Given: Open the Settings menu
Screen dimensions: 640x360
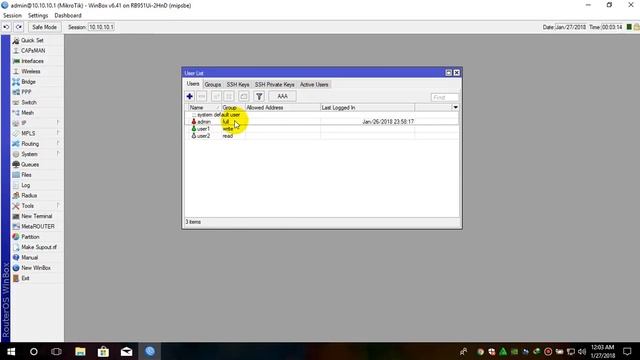Looking at the screenshot, I should click(x=38, y=16).
